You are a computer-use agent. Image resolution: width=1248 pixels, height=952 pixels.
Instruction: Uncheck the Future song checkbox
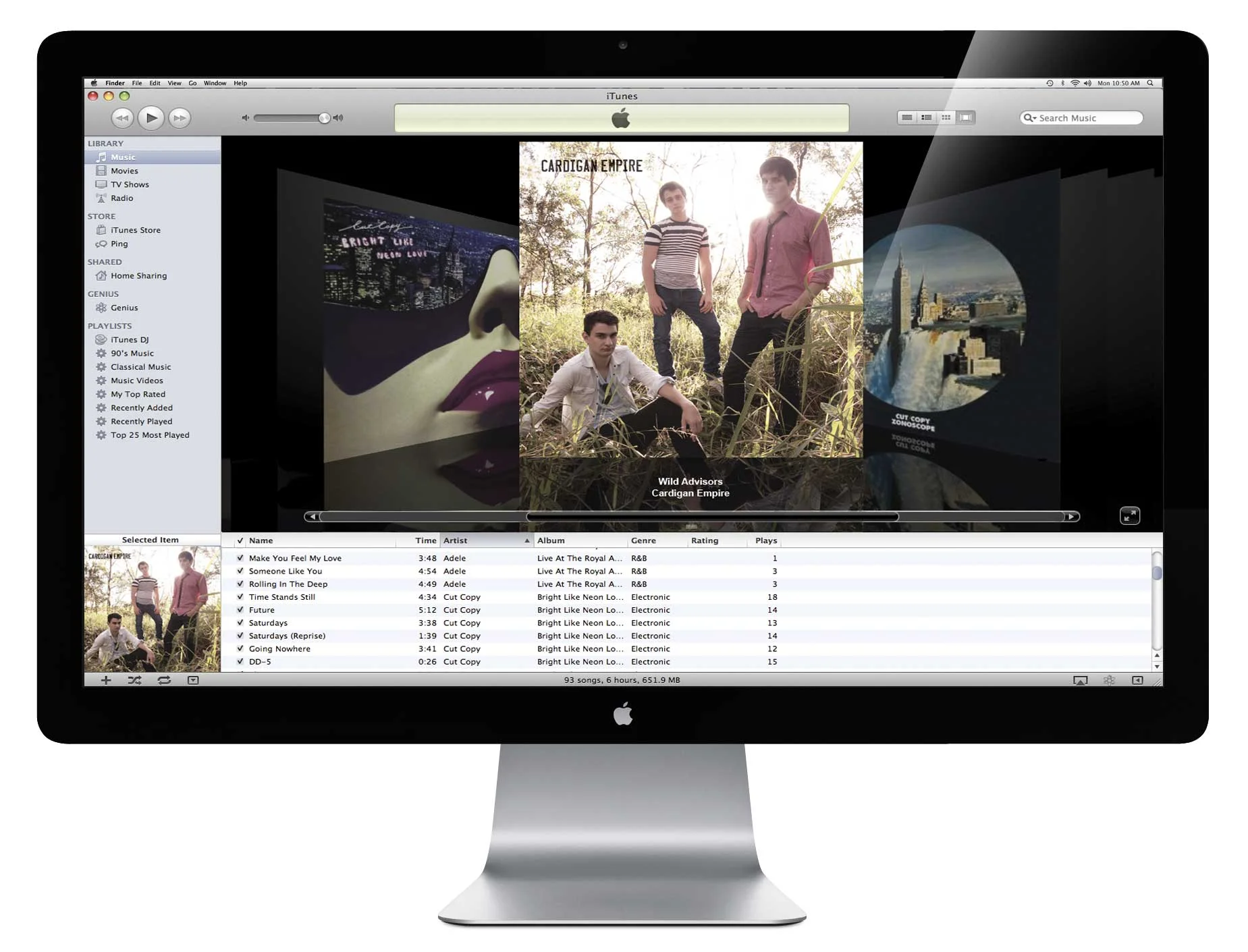[x=240, y=609]
